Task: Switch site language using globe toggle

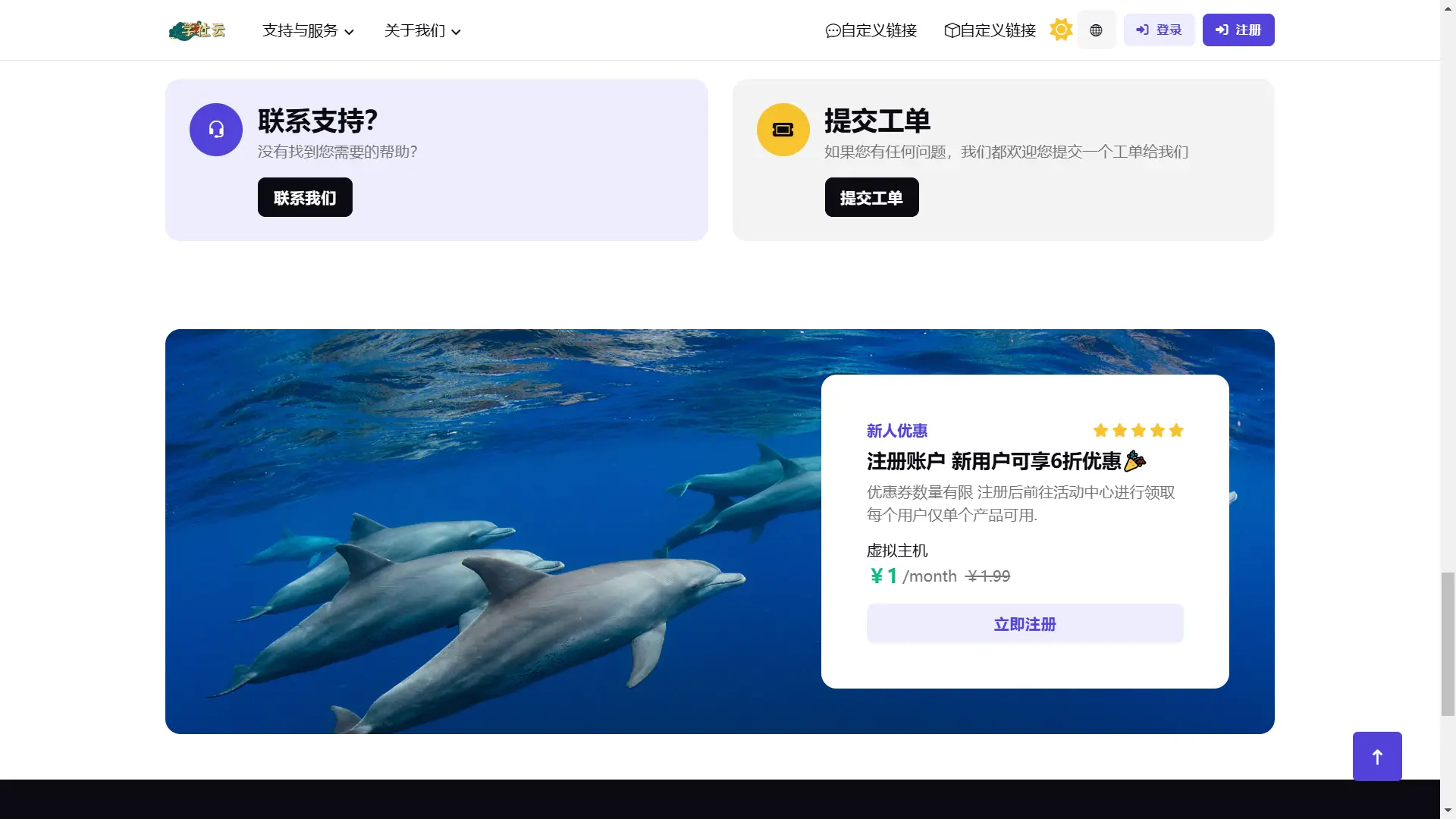Action: pos(1097,30)
